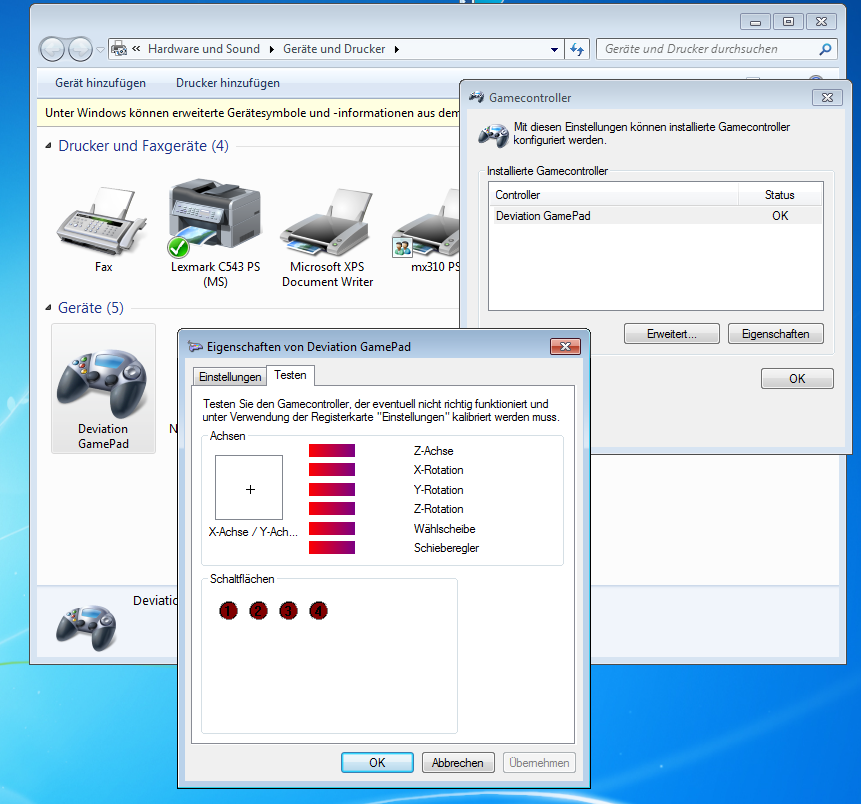Collapse the Geräte (5) group
The height and width of the screenshot is (804, 861).
pyautogui.click(x=48, y=308)
